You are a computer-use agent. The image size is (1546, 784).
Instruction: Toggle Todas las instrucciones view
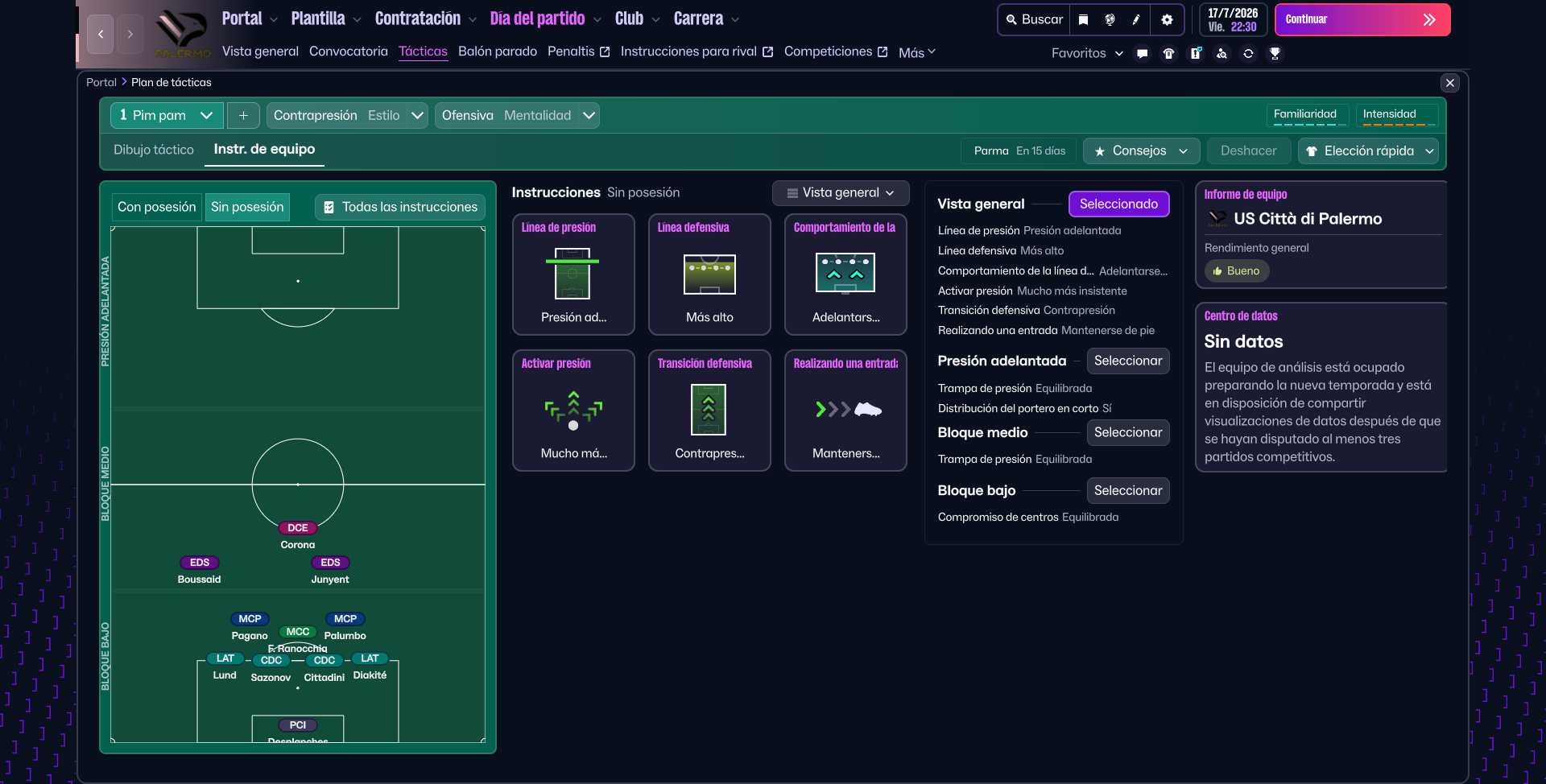click(x=400, y=207)
